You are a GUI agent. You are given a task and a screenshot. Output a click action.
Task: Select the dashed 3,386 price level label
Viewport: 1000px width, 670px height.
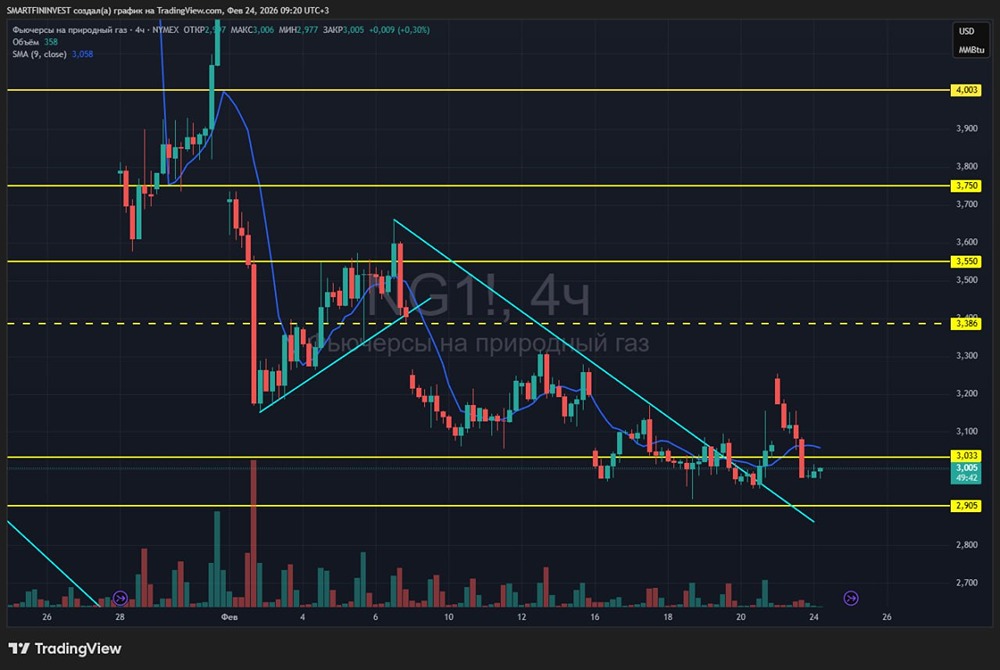pyautogui.click(x=966, y=324)
